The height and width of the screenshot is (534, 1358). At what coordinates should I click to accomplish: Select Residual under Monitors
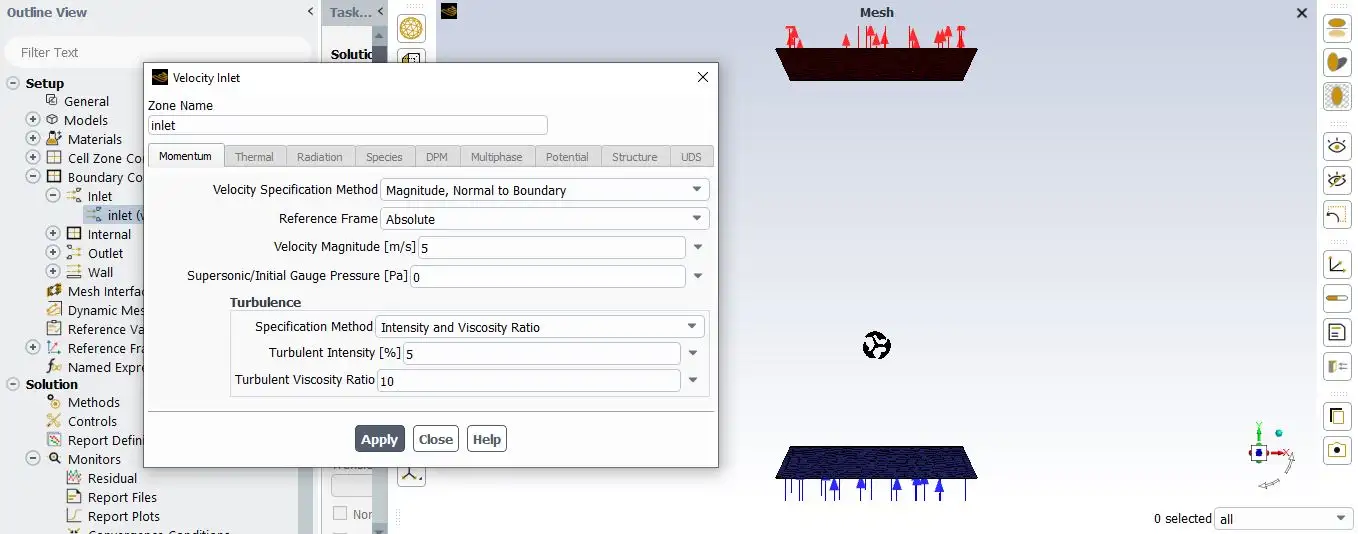[x=112, y=478]
